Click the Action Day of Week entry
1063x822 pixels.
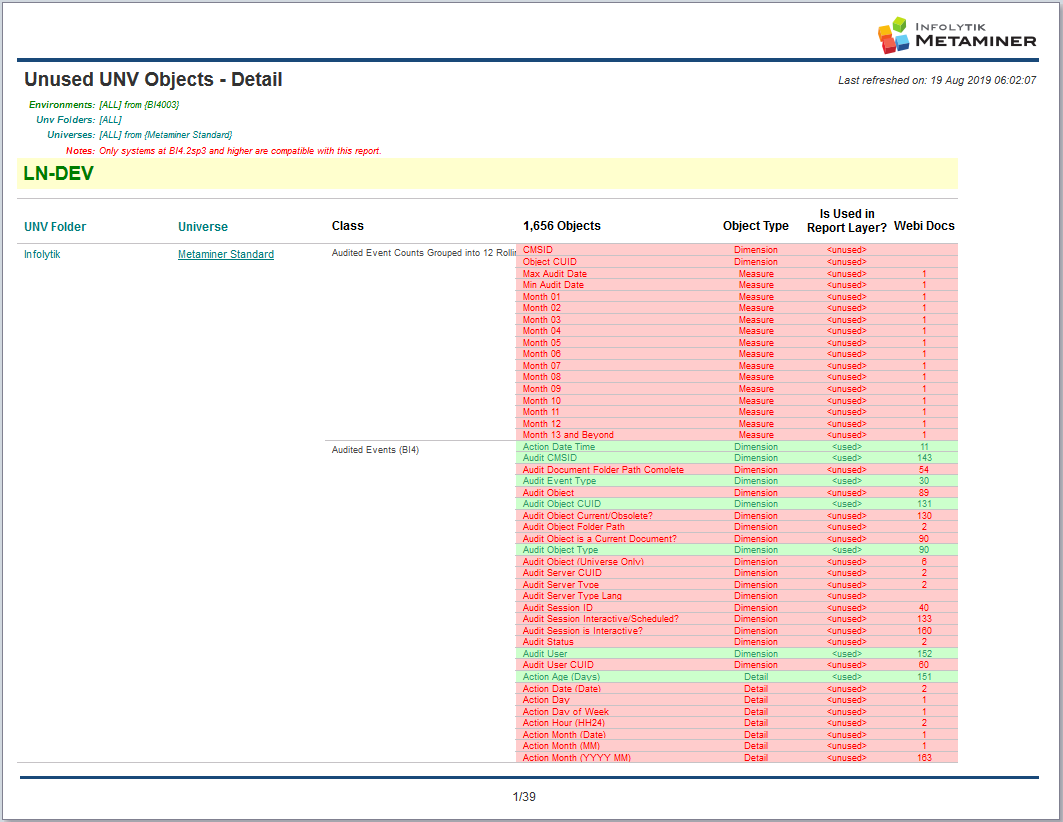tap(565, 712)
